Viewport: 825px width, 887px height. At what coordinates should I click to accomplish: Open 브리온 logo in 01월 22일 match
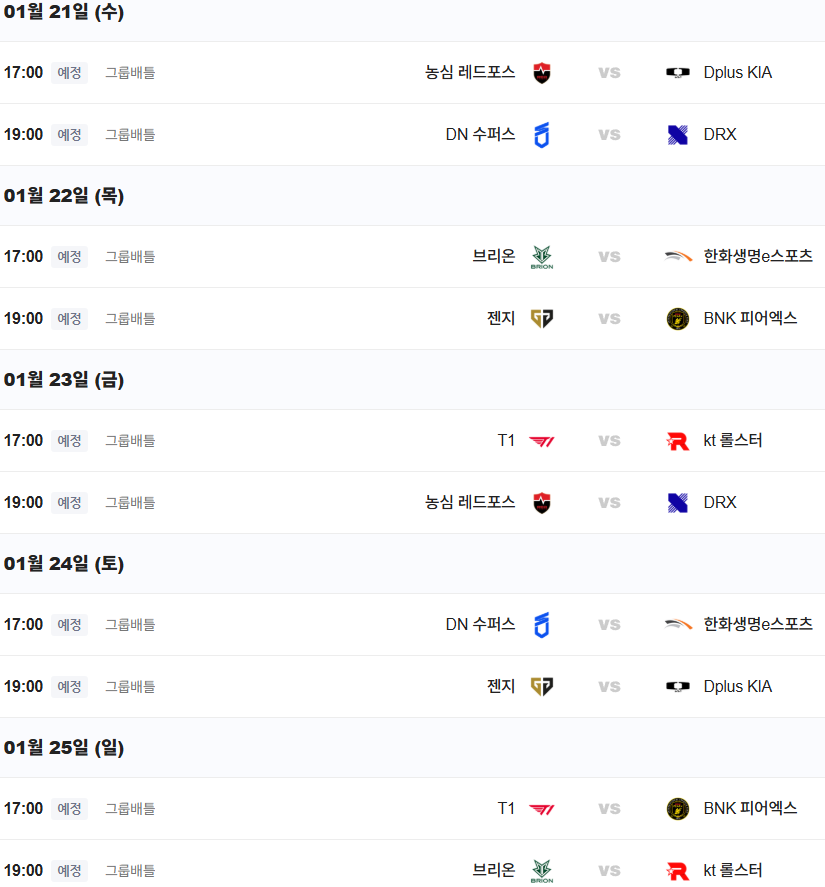click(541, 257)
